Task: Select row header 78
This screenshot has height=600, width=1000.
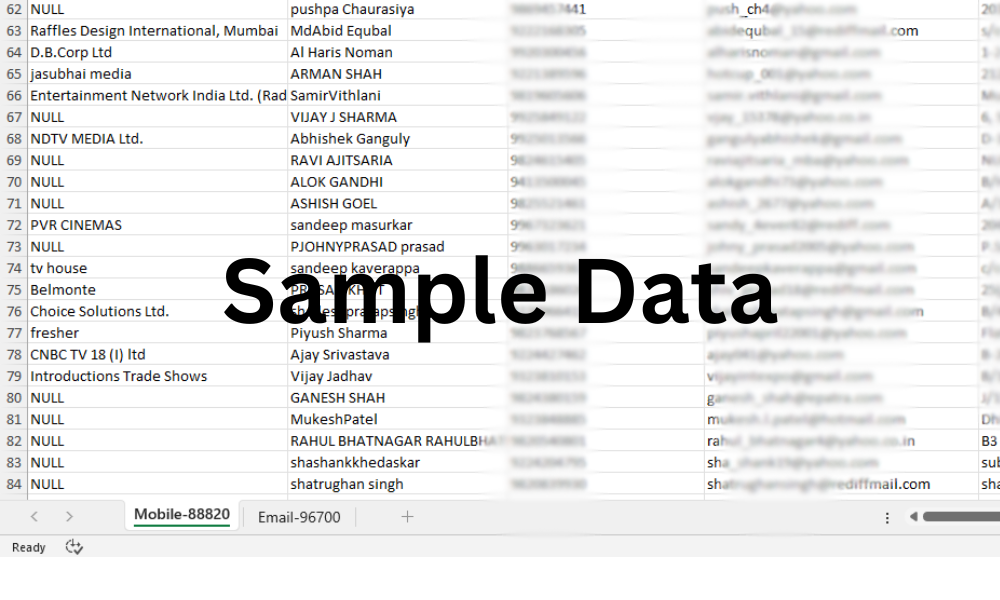Action: [14, 355]
